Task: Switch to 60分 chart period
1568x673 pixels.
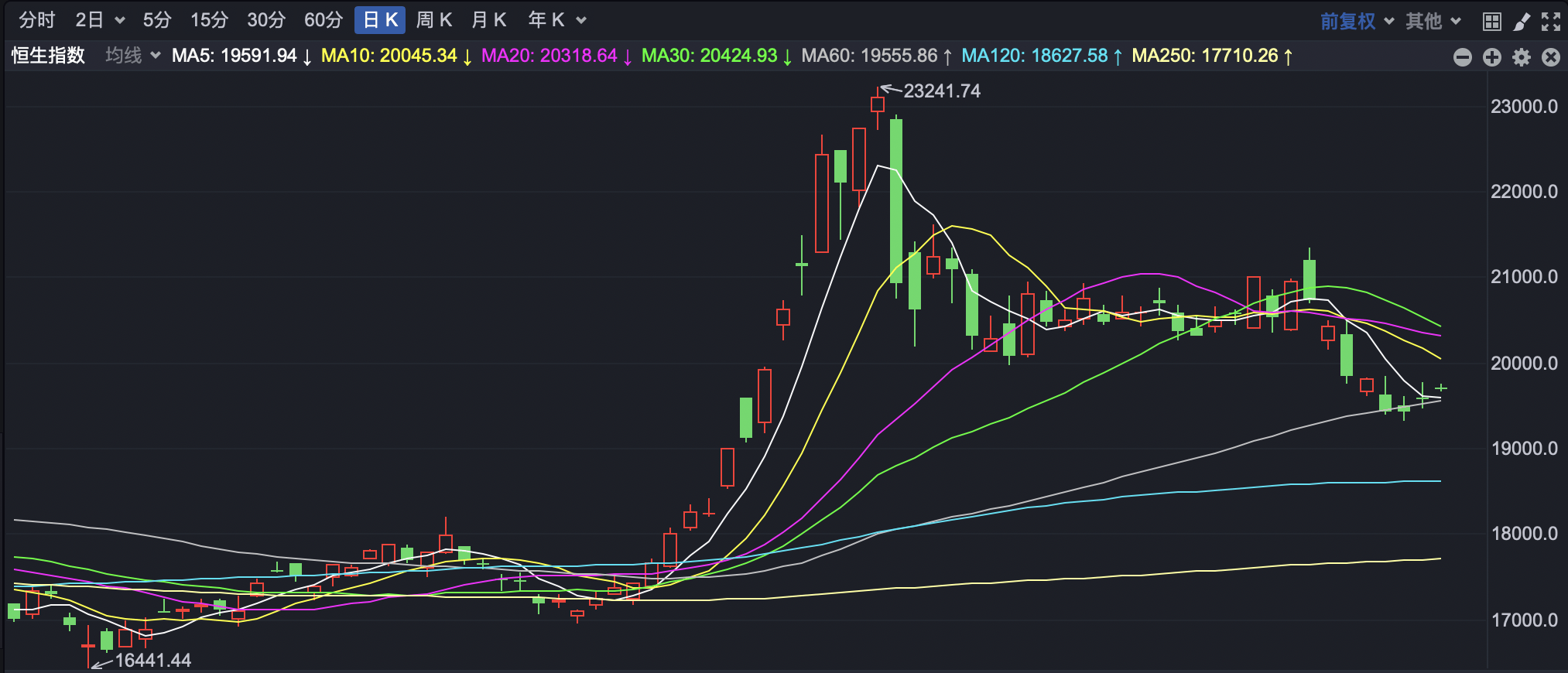Action: (324, 20)
